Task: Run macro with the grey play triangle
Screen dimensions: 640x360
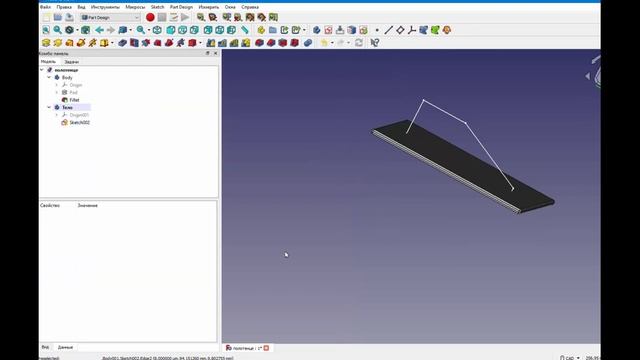Action: (185, 18)
